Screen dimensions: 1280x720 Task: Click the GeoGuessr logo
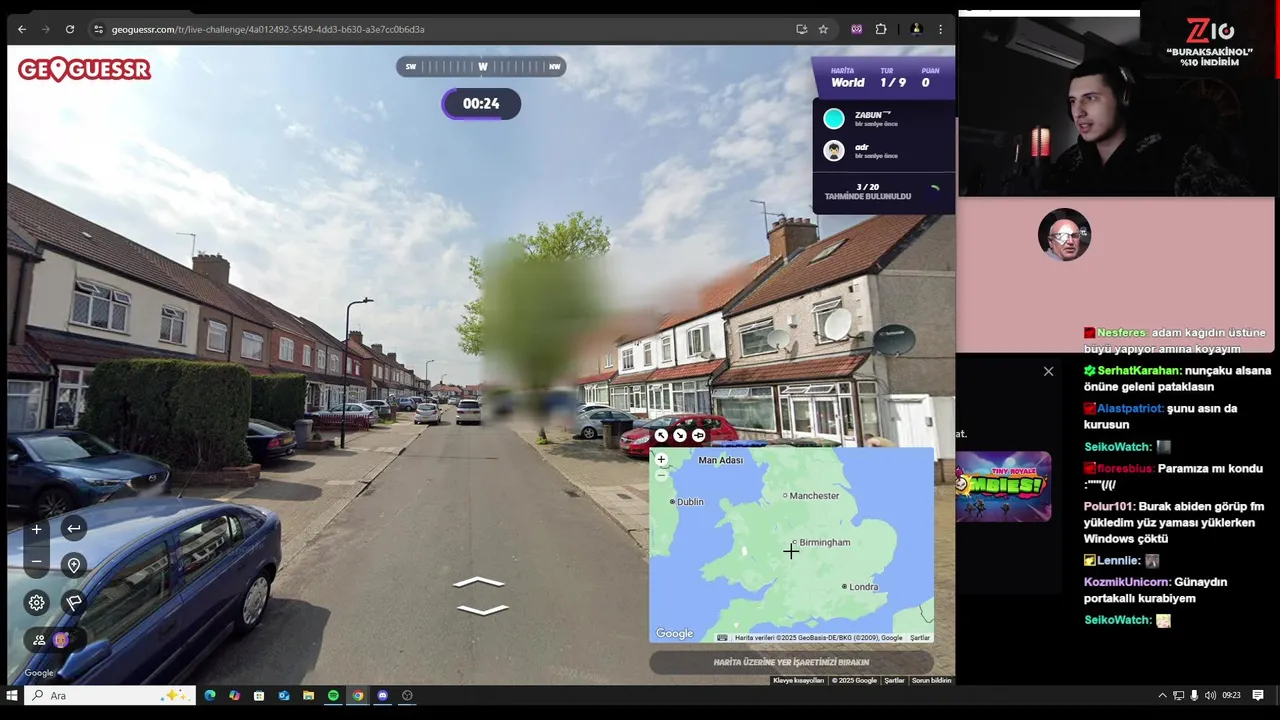84,69
